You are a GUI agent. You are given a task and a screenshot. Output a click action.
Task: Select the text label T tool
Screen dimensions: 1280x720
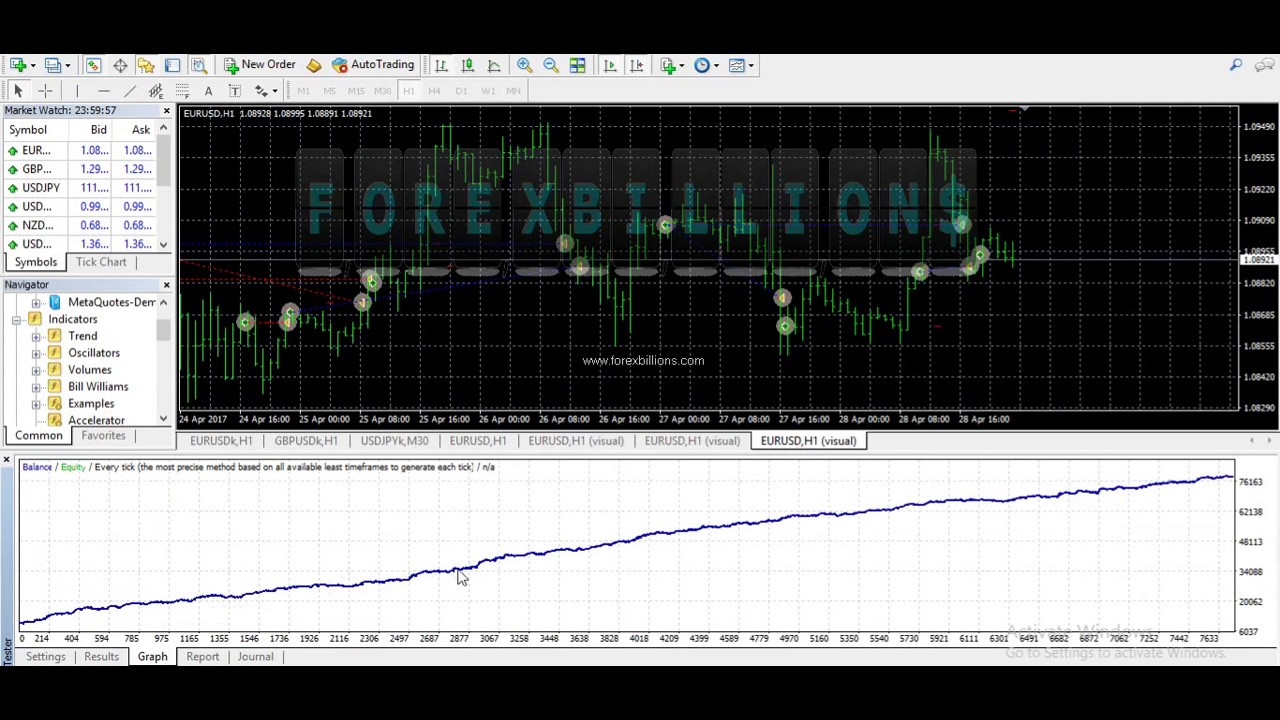click(x=234, y=91)
